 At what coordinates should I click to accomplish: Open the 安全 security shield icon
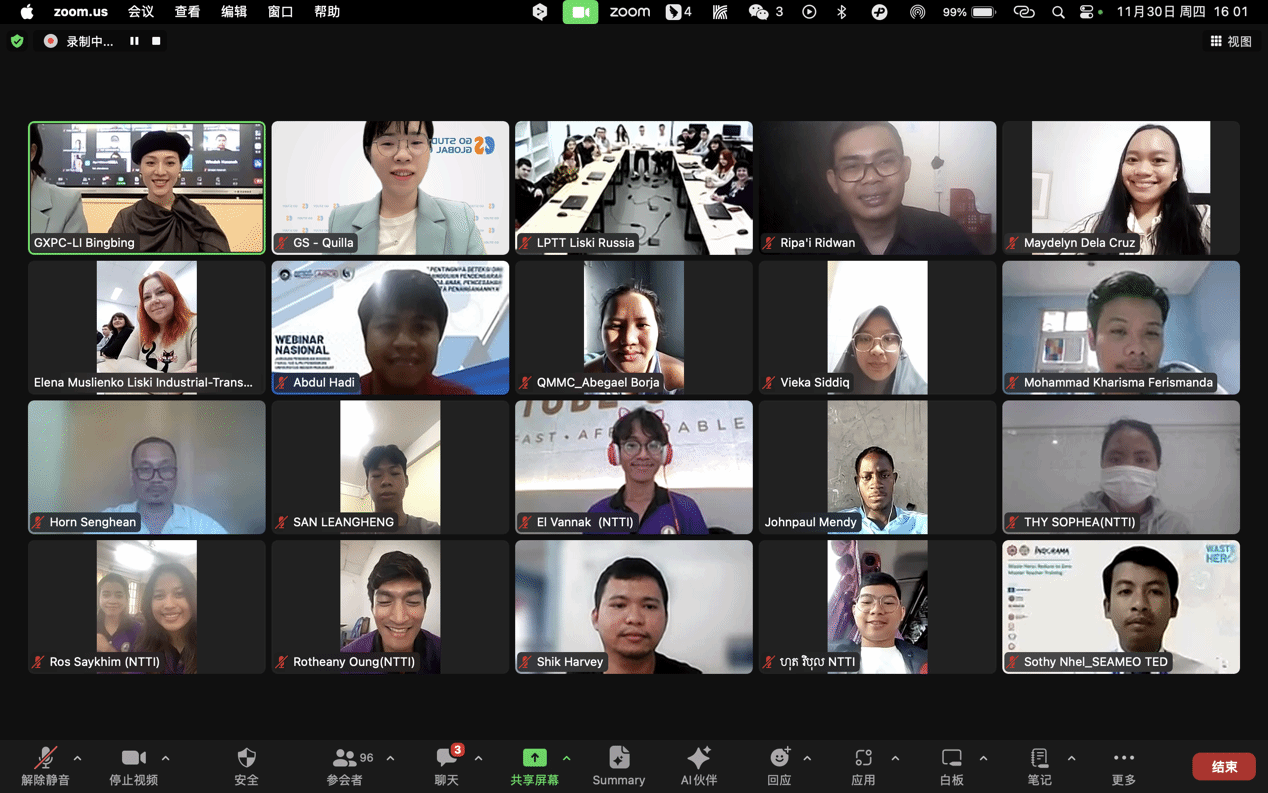(x=246, y=765)
